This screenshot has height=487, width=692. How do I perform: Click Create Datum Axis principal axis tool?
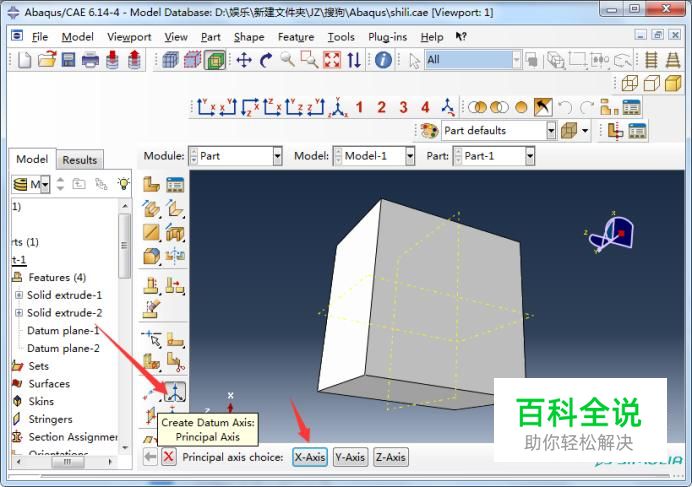[175, 392]
